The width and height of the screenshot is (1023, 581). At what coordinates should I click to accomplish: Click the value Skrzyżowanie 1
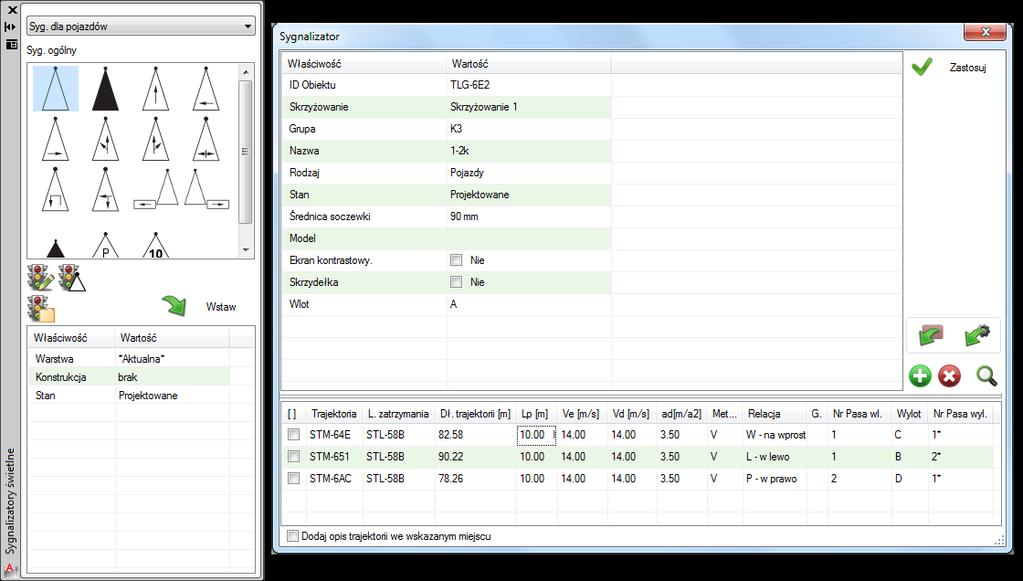point(483,107)
